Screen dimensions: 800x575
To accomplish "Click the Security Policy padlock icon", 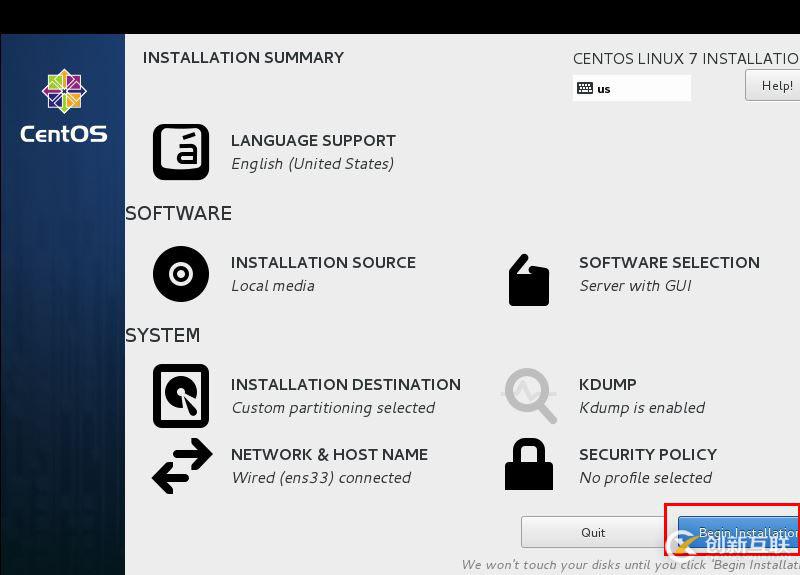I will coord(529,464).
